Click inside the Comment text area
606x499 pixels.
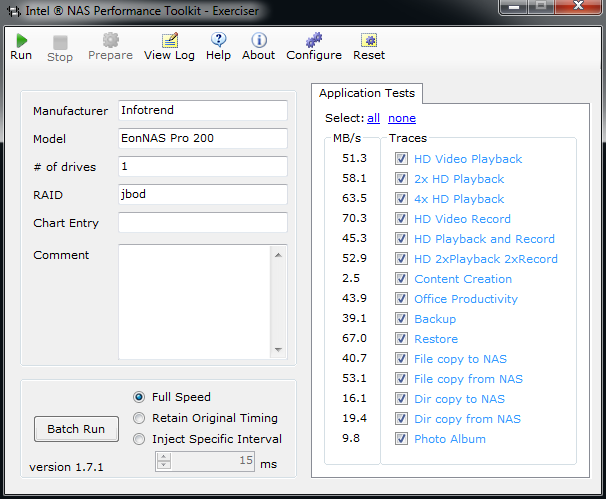(x=194, y=302)
